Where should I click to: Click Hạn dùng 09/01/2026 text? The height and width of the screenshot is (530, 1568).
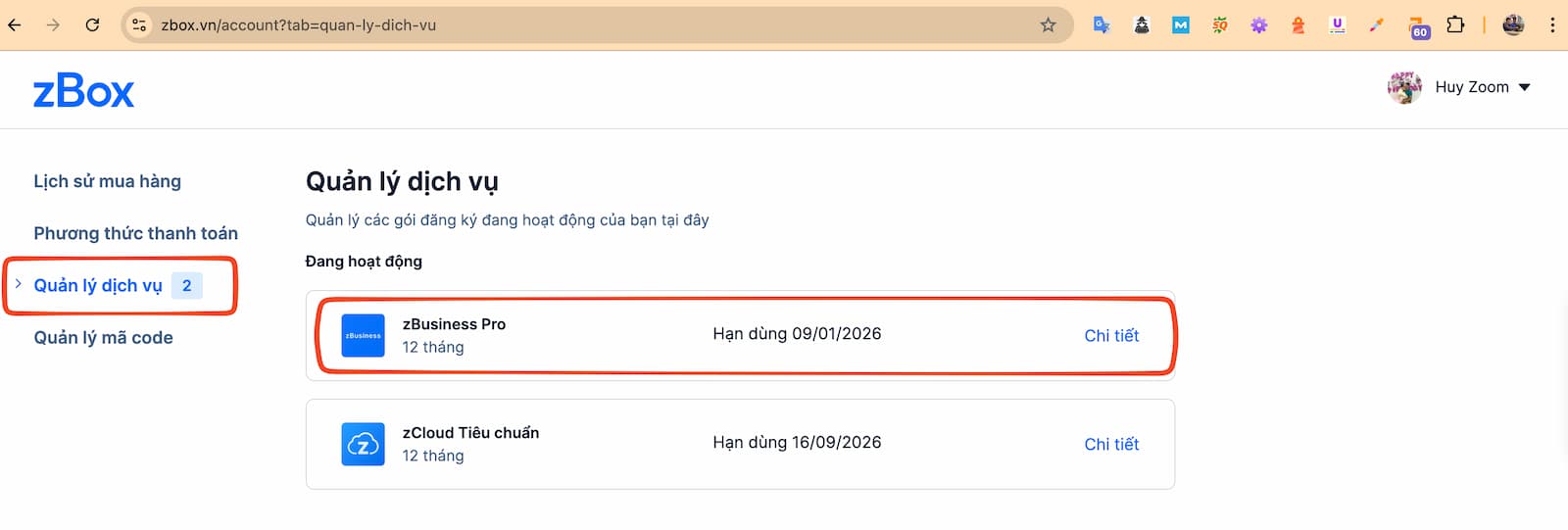pyautogui.click(x=797, y=334)
